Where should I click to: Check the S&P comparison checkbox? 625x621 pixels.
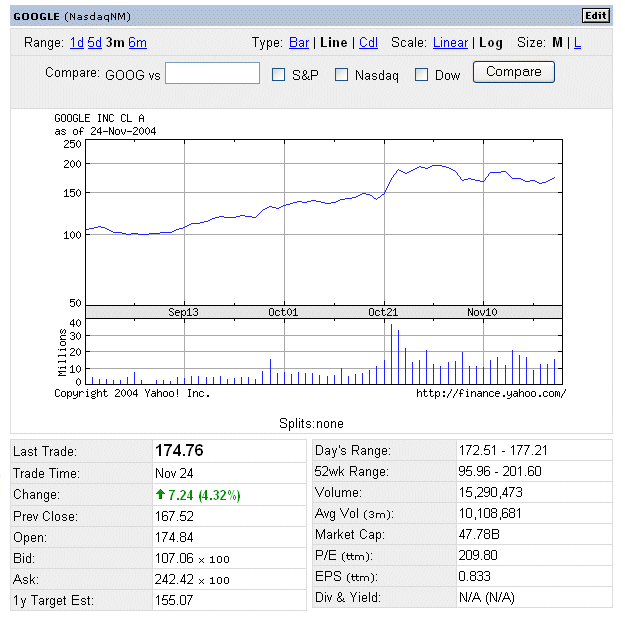(278, 75)
